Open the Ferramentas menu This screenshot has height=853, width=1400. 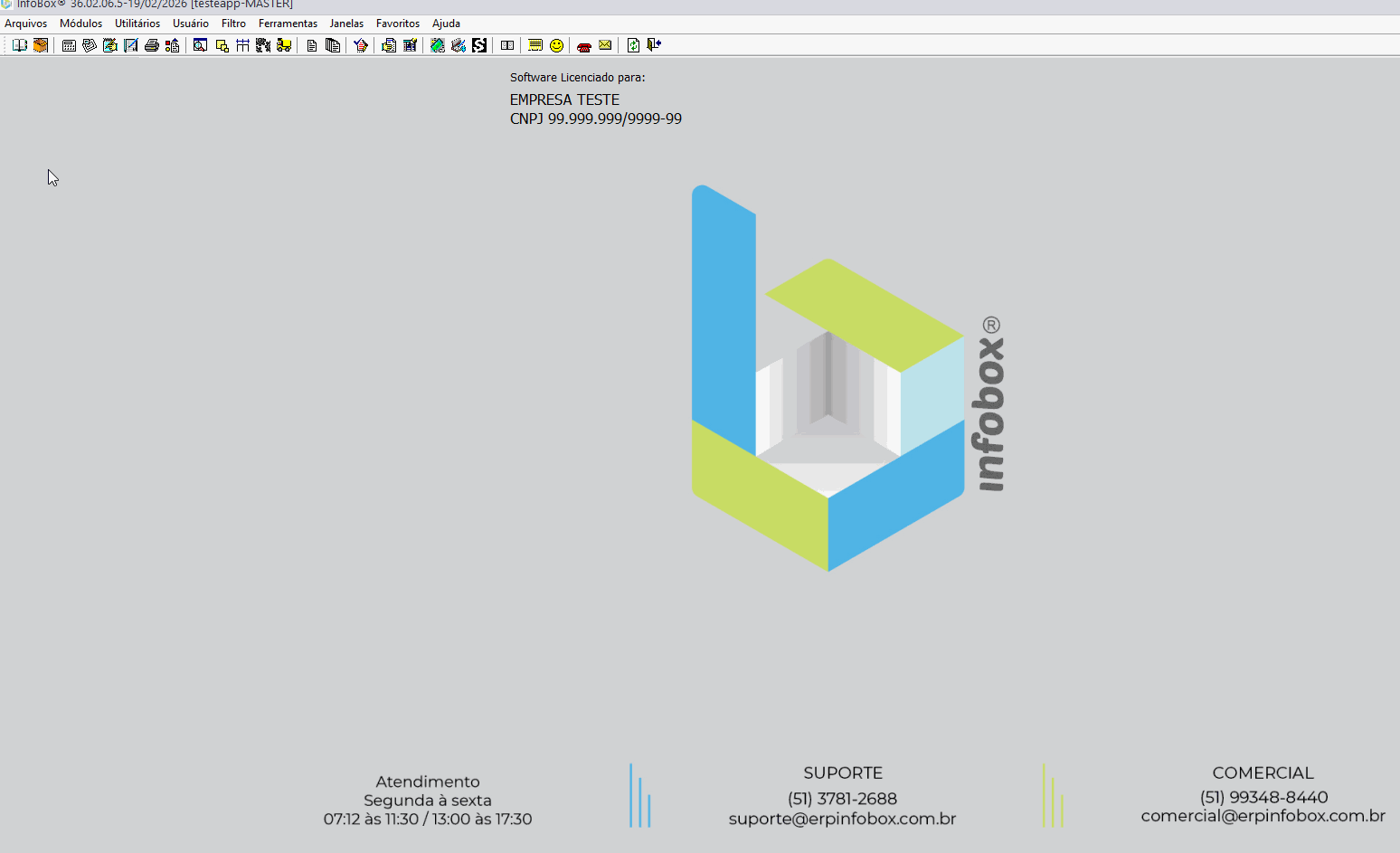[288, 24]
